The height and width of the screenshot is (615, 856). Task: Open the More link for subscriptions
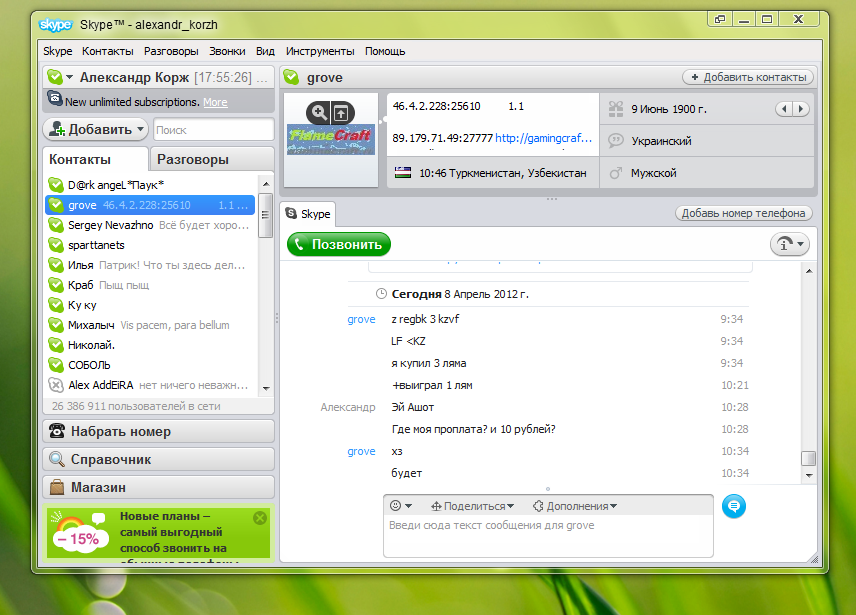click(215, 102)
